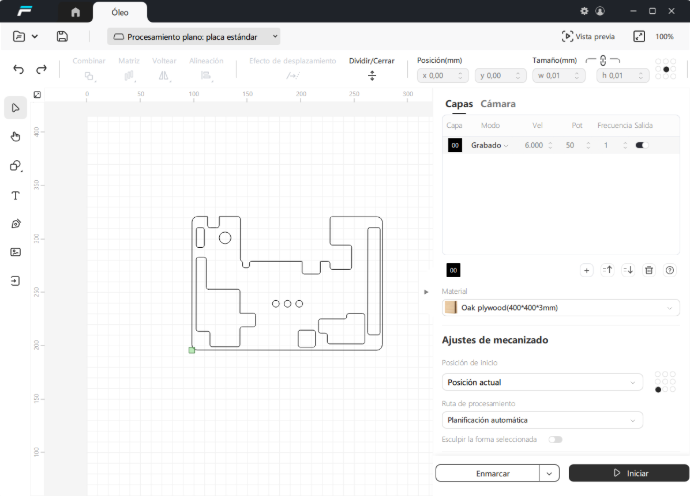This screenshot has width=690, height=496.
Task: Click the Iniciar button
Action: (x=629, y=473)
